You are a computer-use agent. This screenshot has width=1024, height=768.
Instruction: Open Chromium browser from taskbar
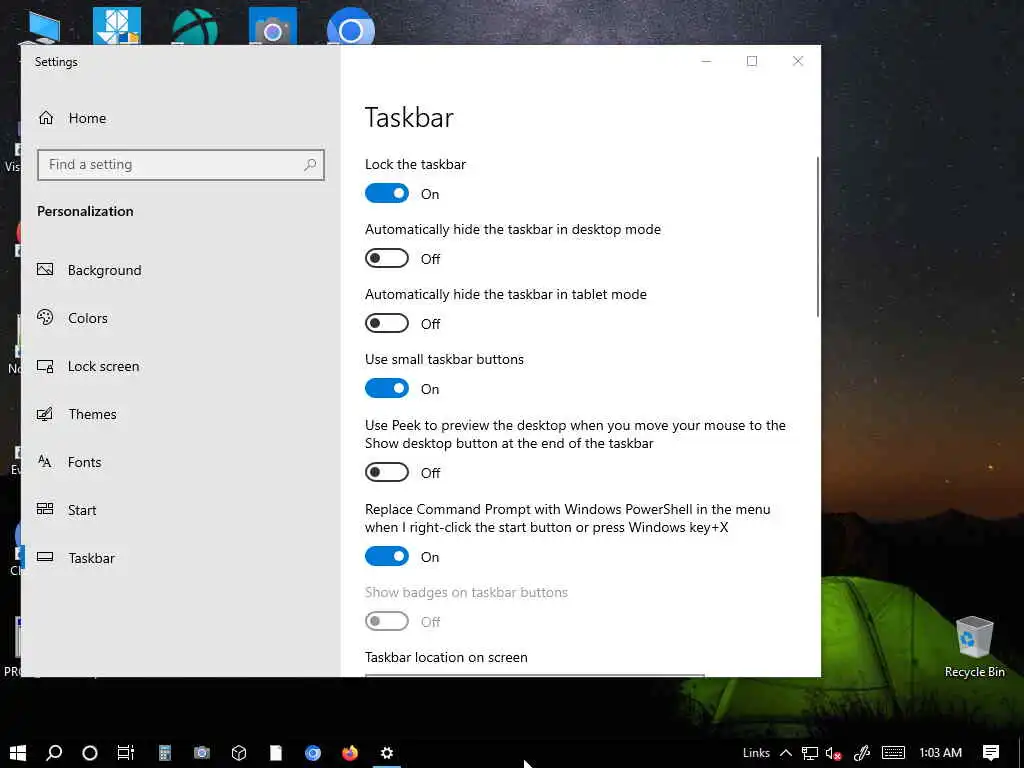click(x=313, y=753)
